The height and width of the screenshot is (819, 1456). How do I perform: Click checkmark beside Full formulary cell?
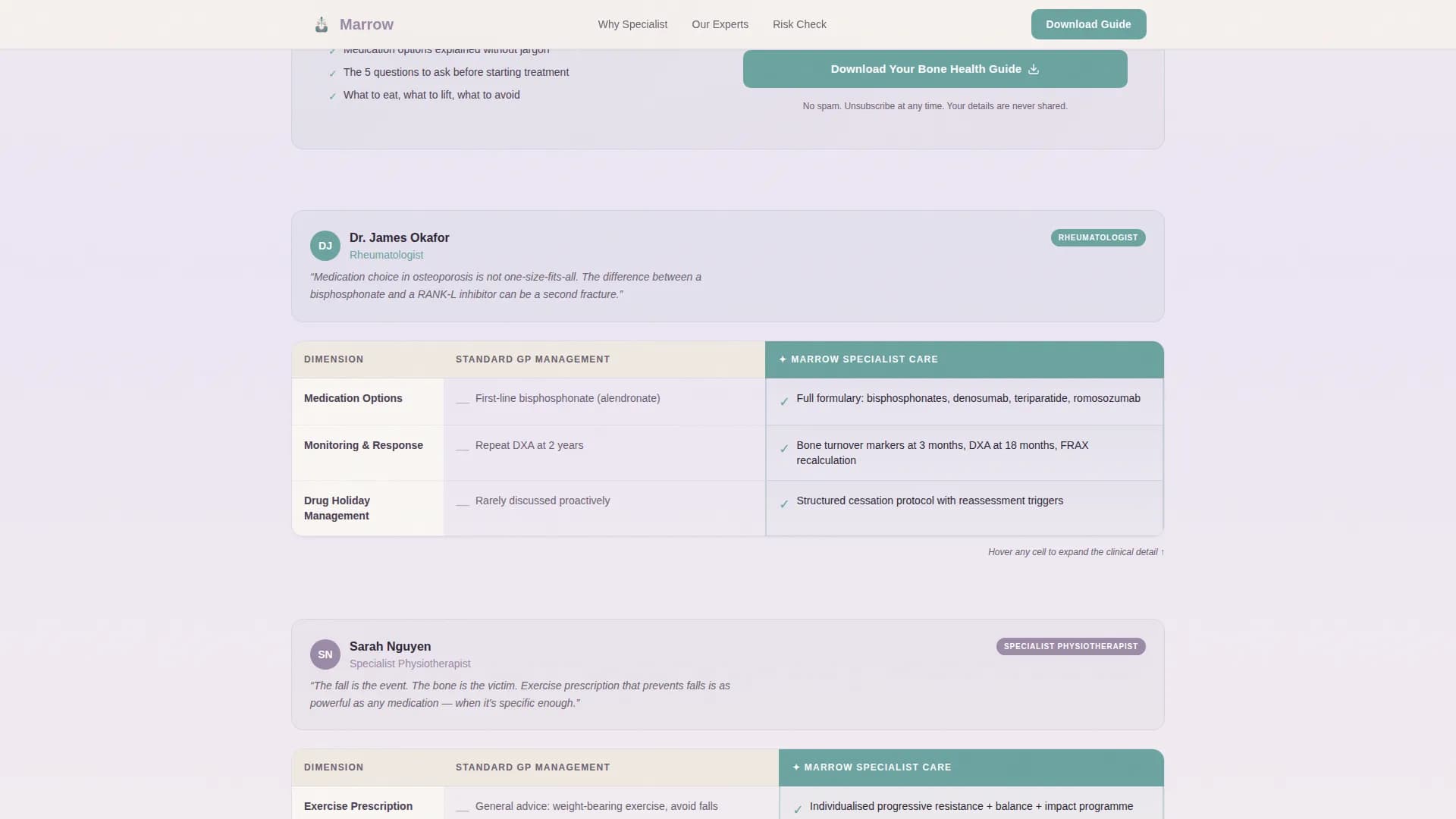pos(784,401)
